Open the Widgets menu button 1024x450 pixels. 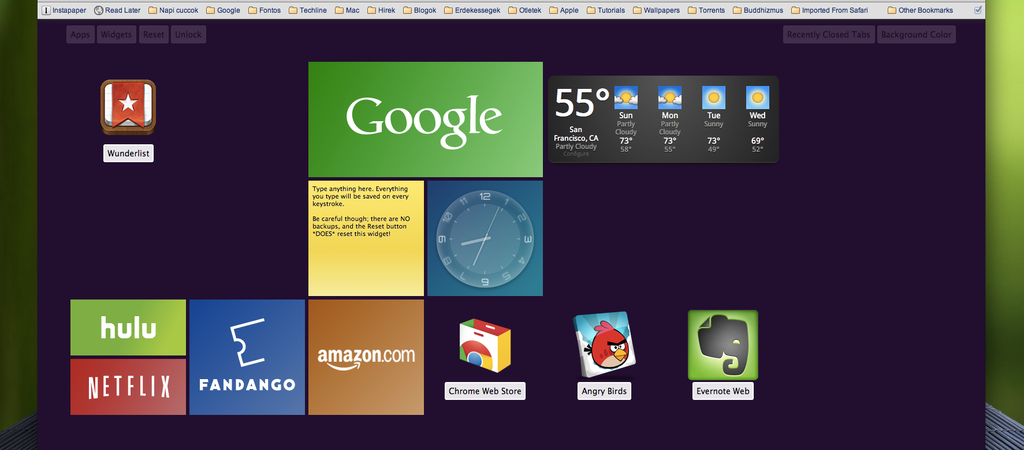pyautogui.click(x=116, y=35)
